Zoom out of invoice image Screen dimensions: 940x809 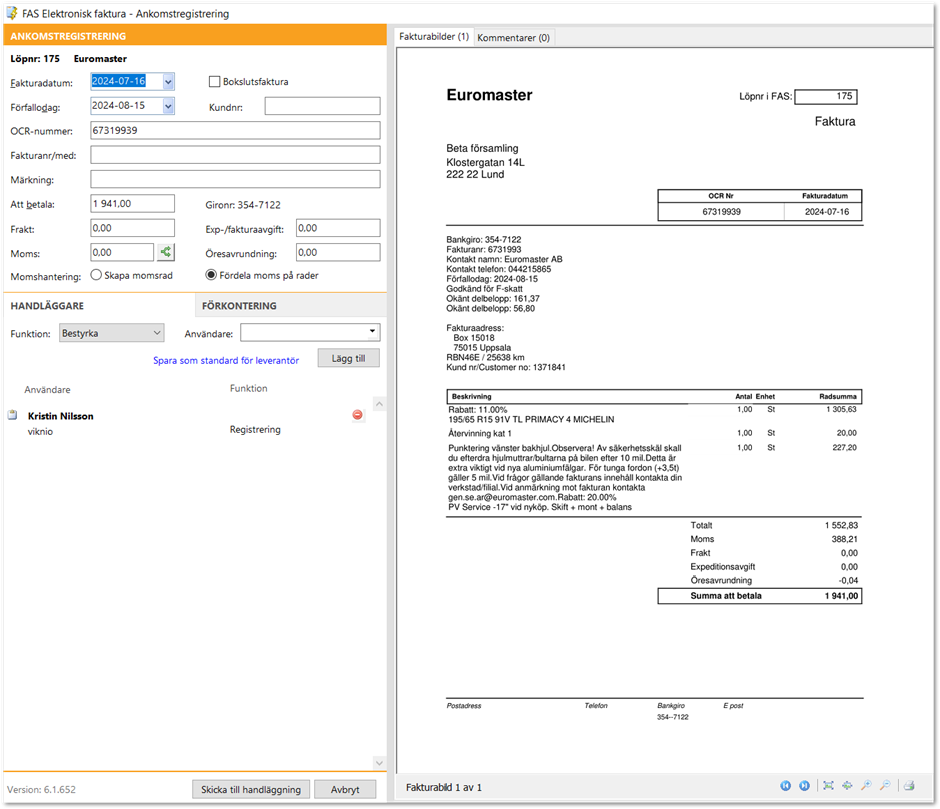[885, 786]
